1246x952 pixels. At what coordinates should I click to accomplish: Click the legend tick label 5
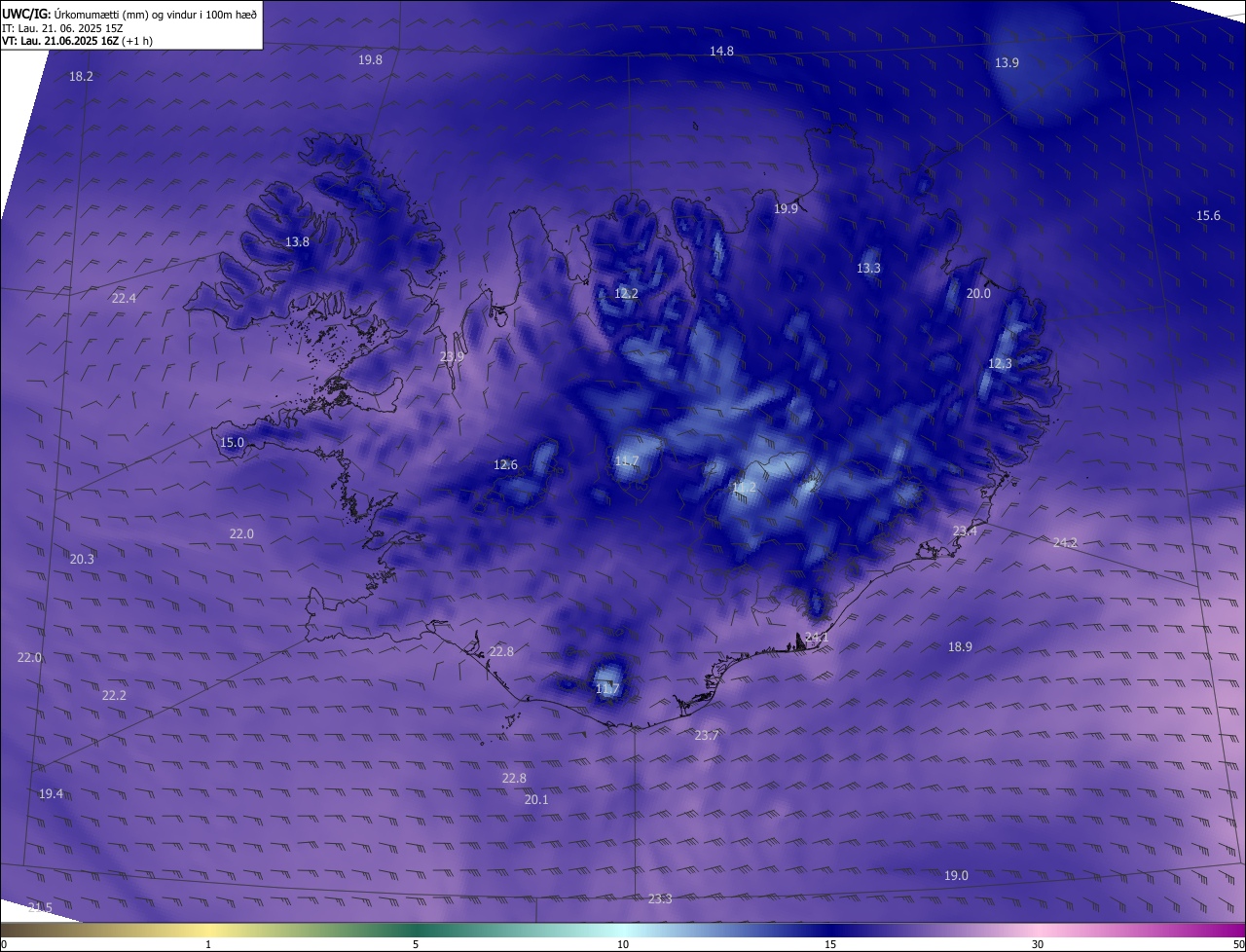tap(416, 944)
